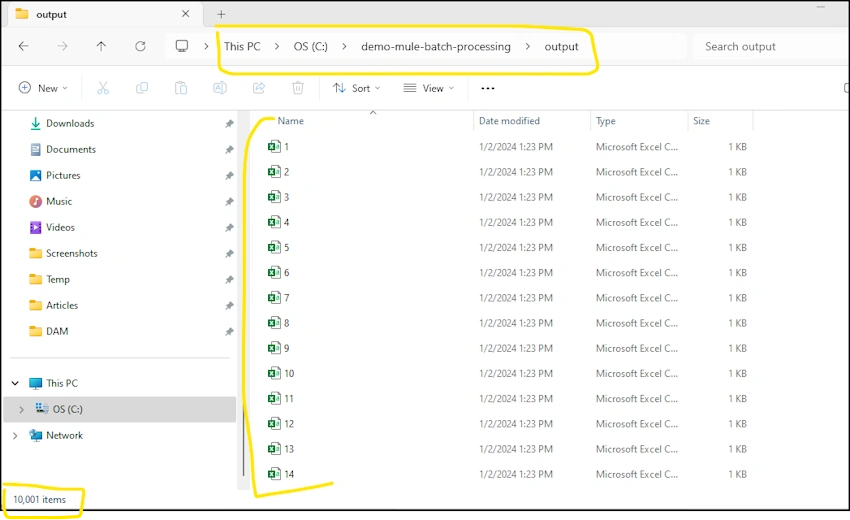The image size is (850, 520).
Task: Click the Paste clipboard icon
Action: click(181, 88)
